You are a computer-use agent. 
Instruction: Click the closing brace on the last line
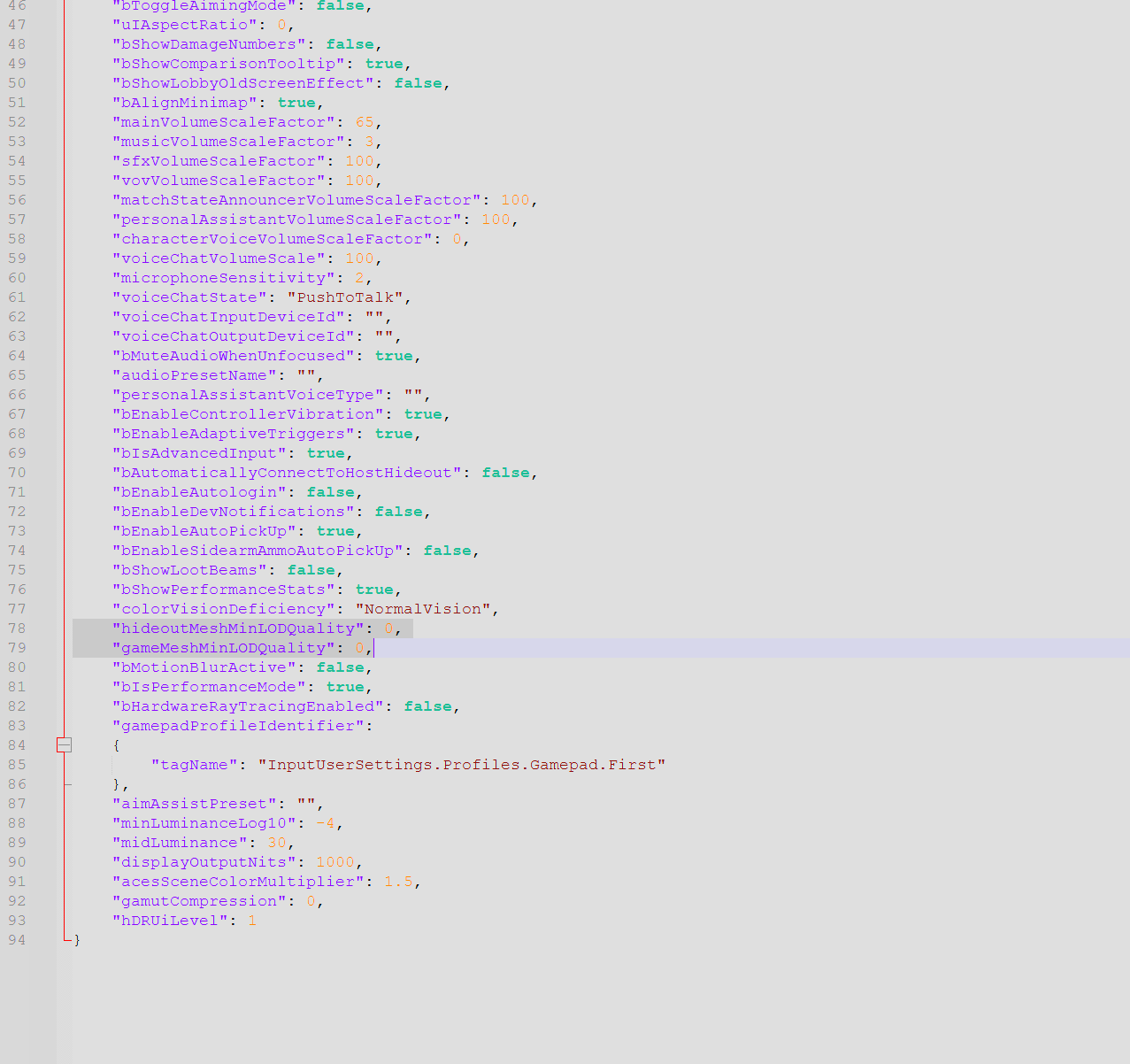77,940
